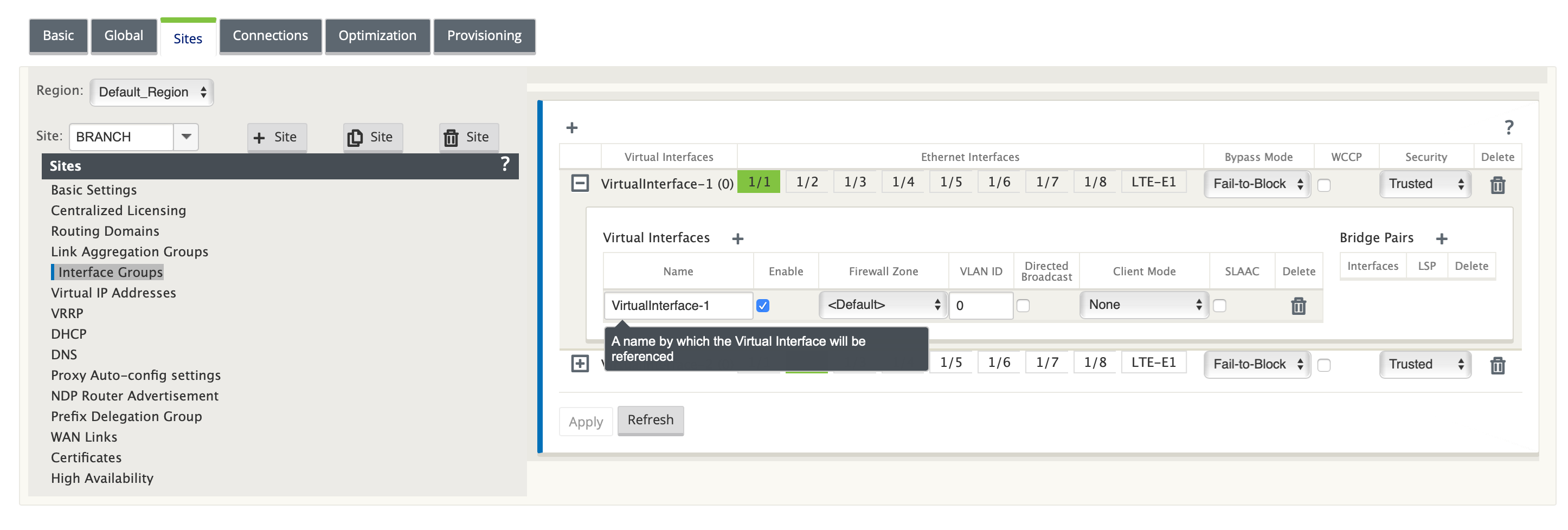Image resolution: width=1568 pixels, height=530 pixels.
Task: Open the Provisioning tab
Action: coord(484,36)
